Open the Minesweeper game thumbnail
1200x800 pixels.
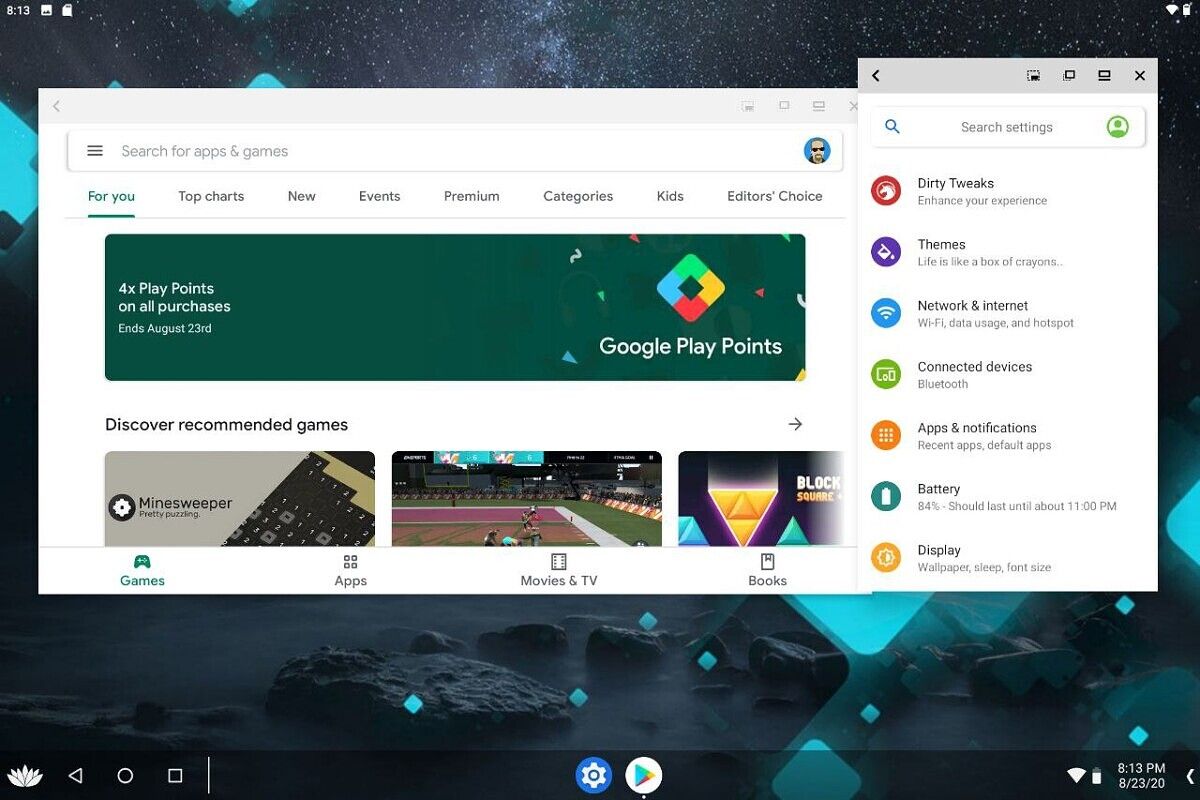pos(239,500)
